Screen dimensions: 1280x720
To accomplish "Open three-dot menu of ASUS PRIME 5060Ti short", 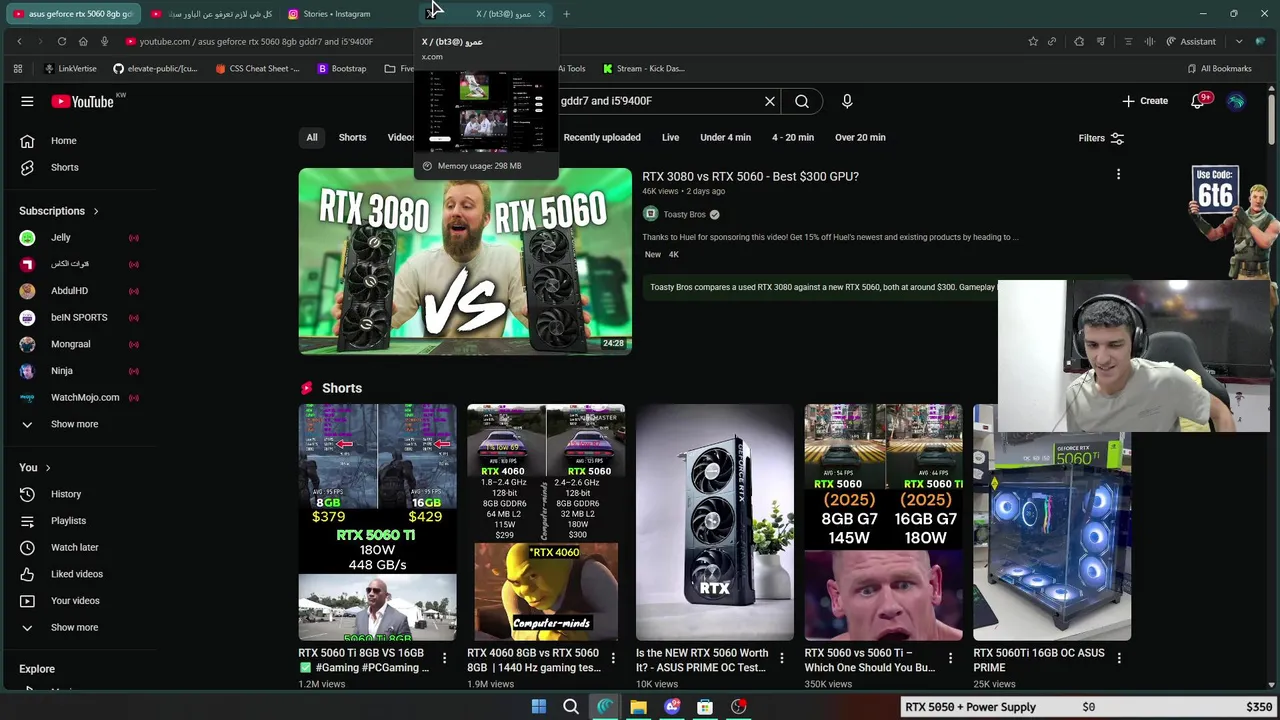I will (1119, 658).
